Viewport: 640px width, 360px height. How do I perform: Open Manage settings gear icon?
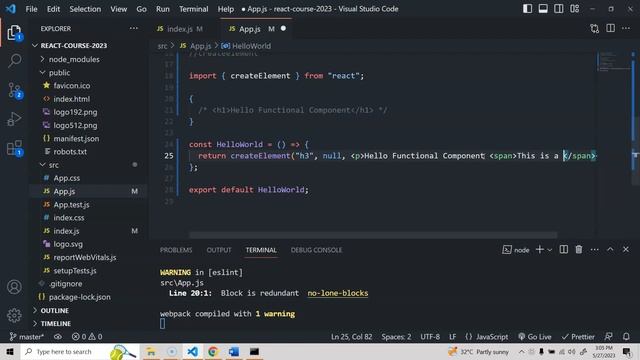[x=14, y=315]
